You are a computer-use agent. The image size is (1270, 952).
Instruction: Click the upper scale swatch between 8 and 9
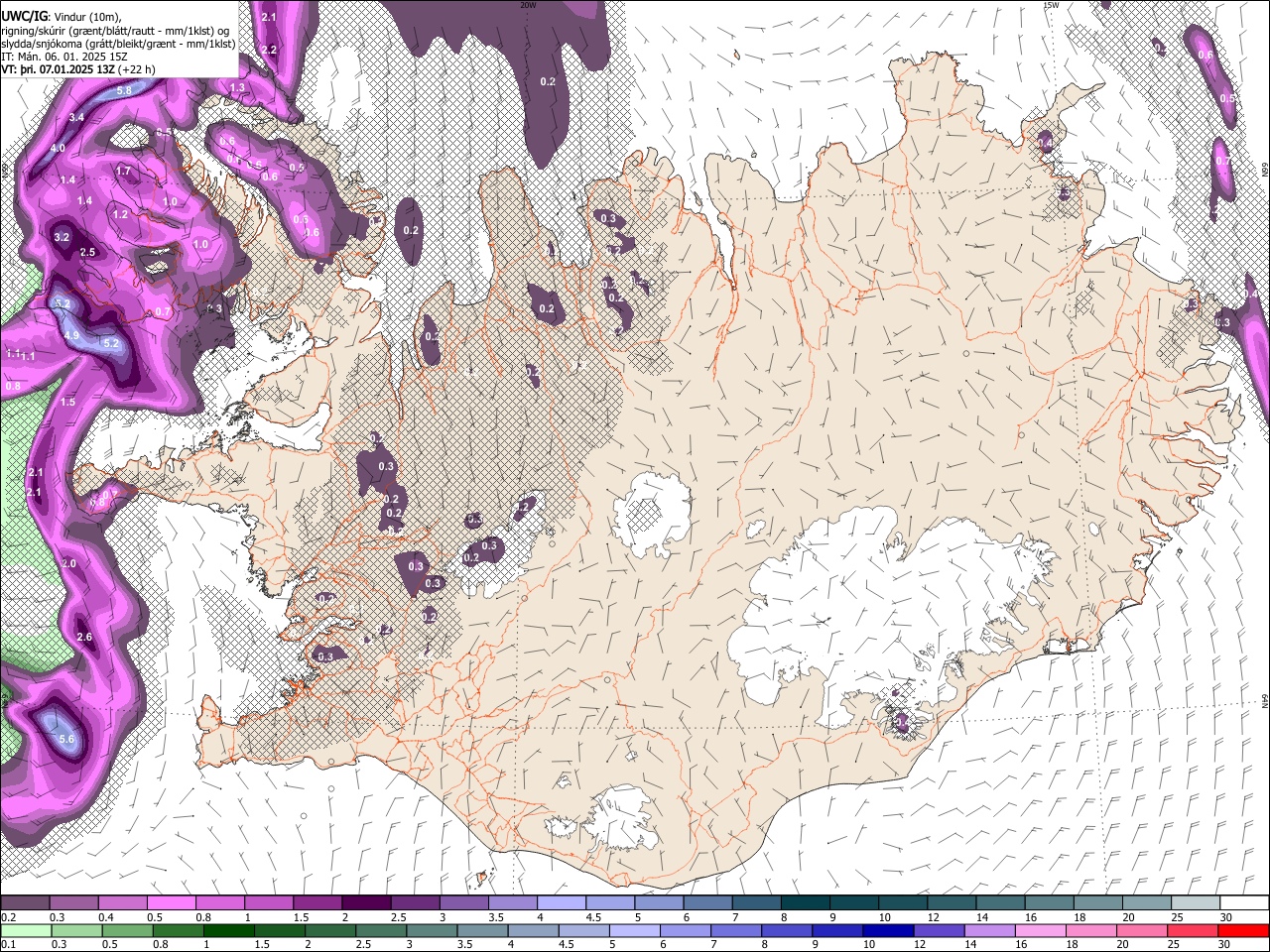(x=806, y=903)
